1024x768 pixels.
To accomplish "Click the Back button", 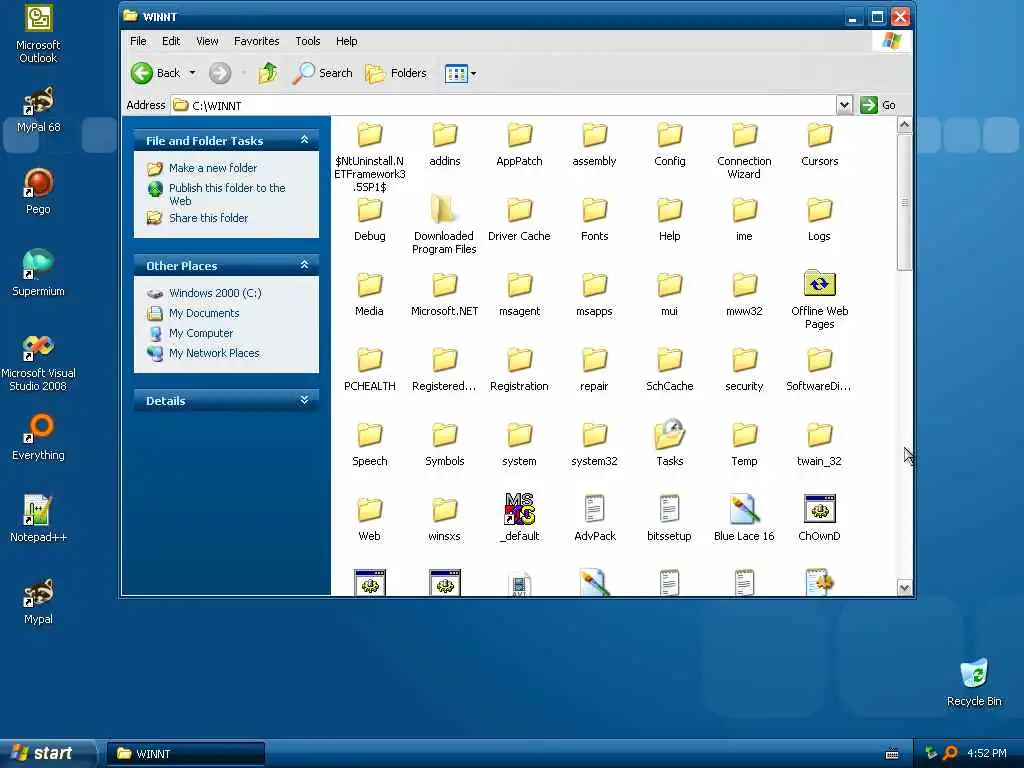I will [155, 72].
